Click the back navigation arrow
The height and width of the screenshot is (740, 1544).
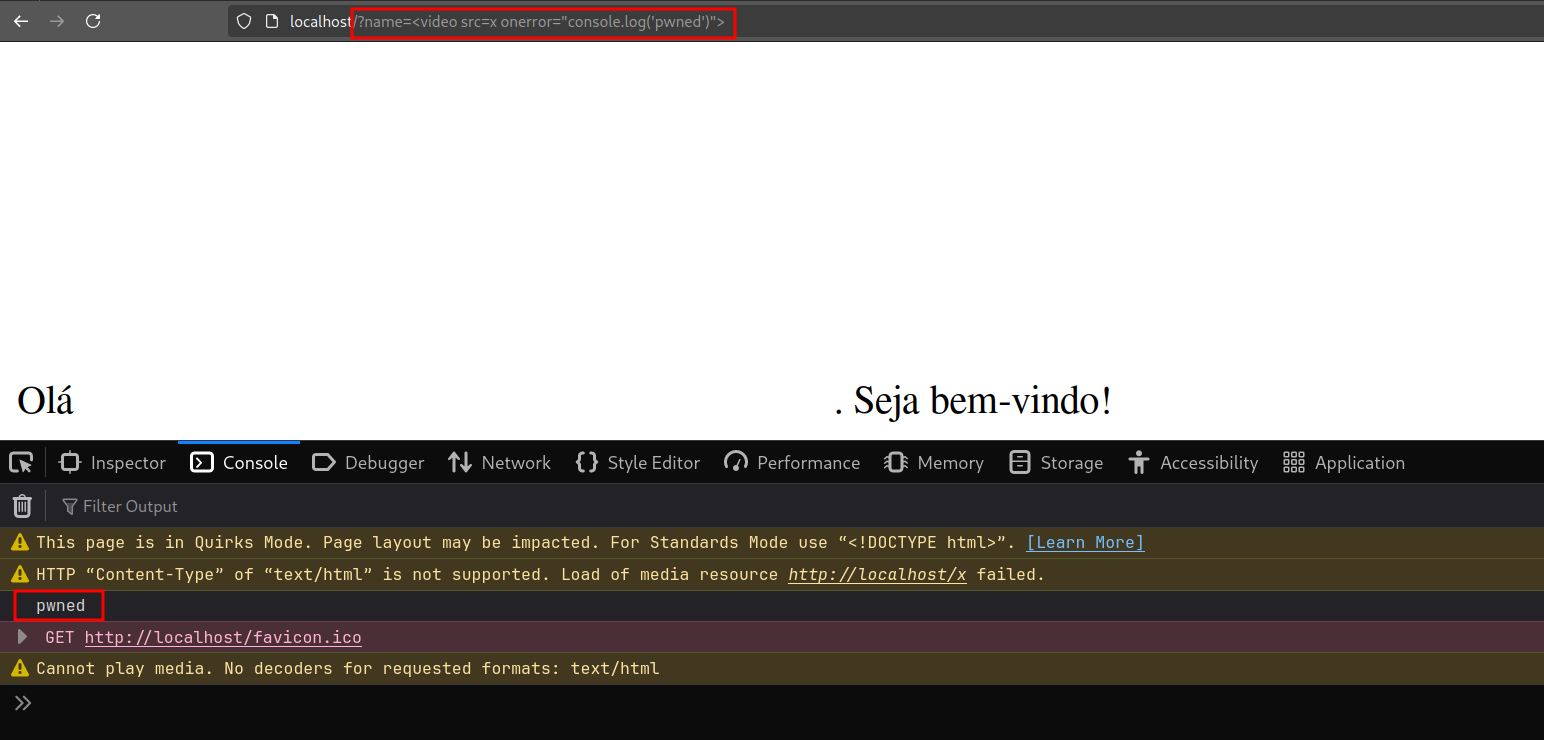(x=20, y=21)
